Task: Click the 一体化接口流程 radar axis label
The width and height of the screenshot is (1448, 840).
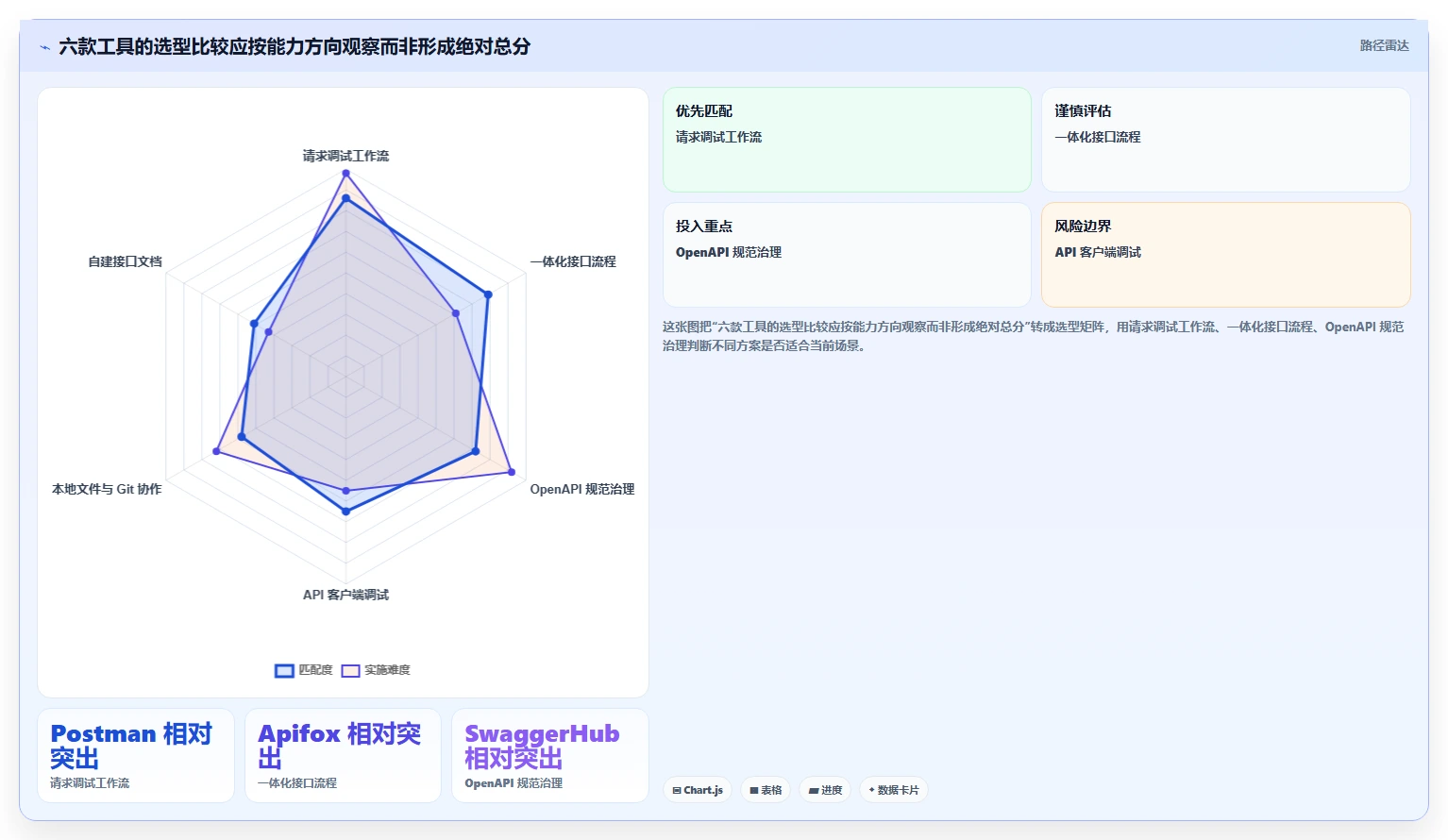Action: tap(573, 261)
